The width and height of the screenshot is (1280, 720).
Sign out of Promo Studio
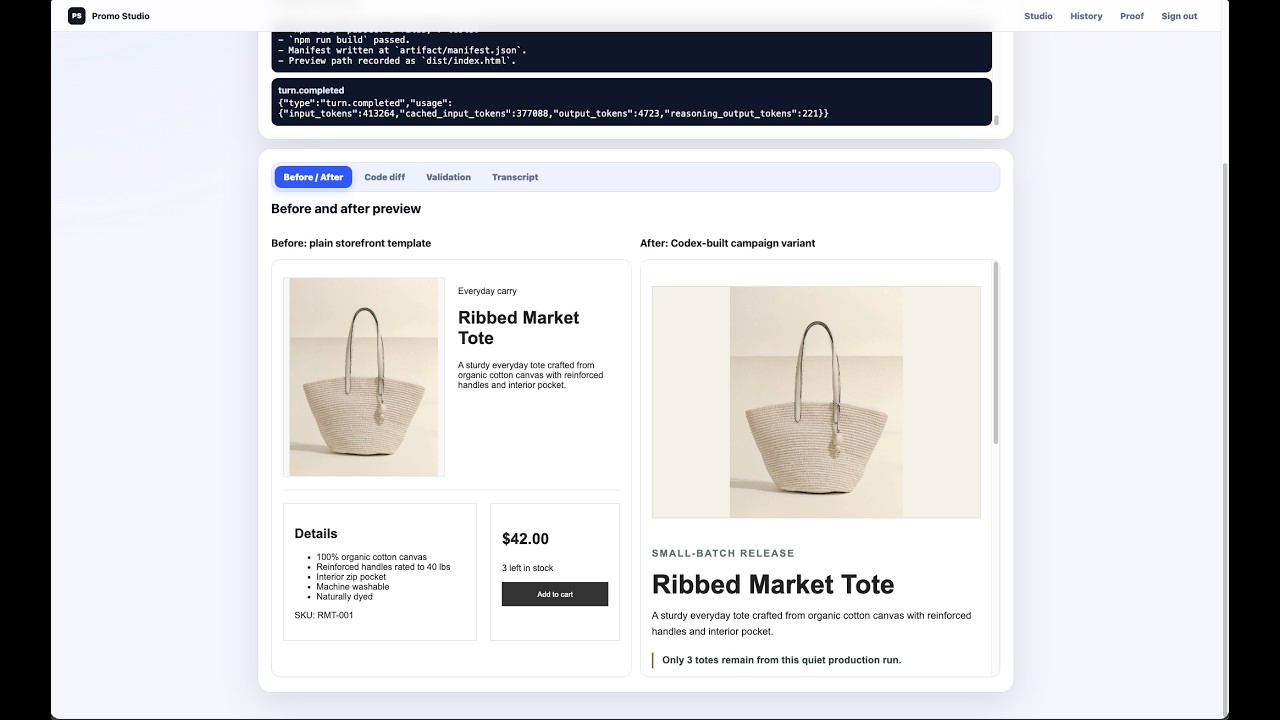1179,16
